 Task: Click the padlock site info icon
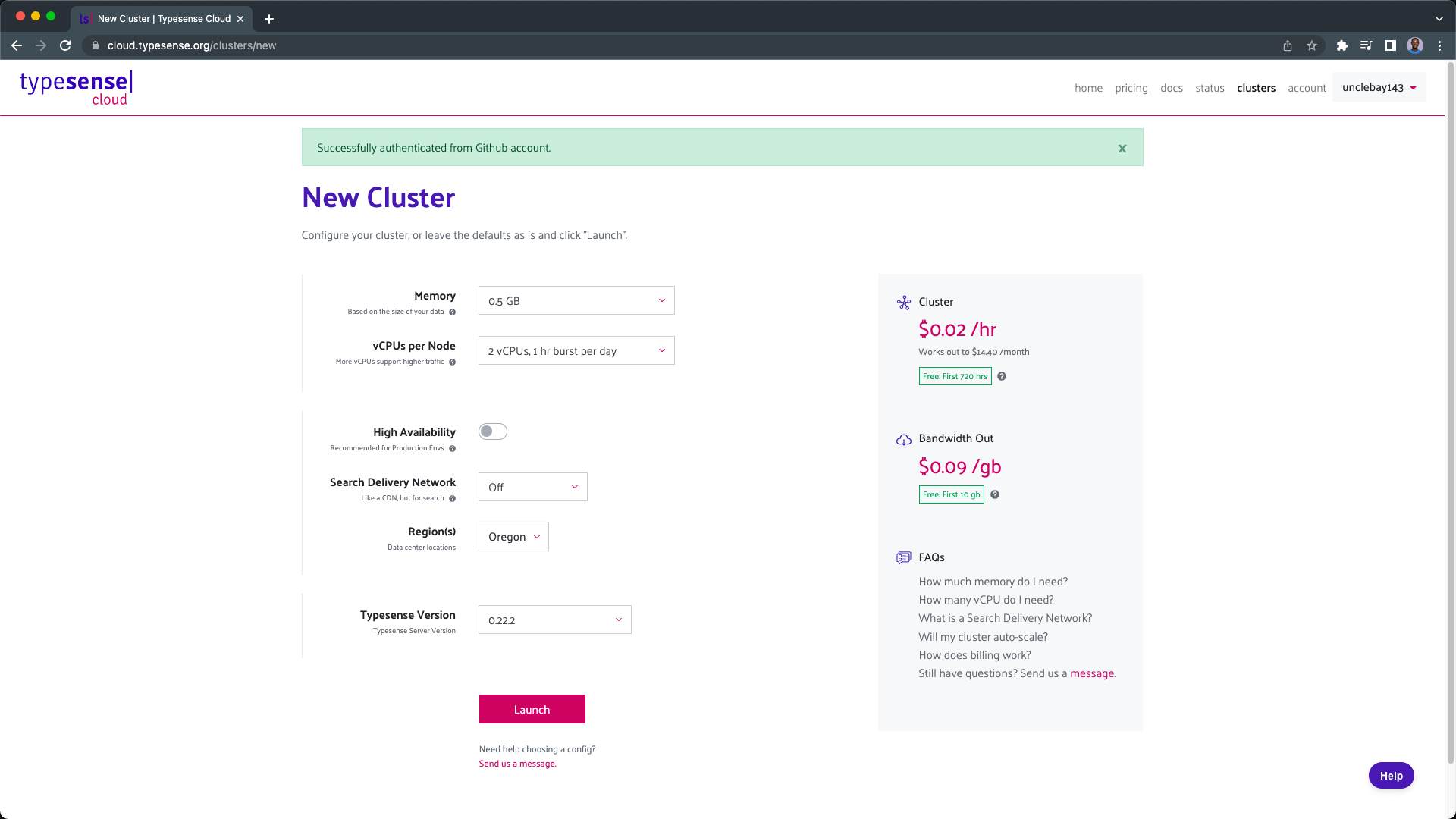click(x=96, y=45)
